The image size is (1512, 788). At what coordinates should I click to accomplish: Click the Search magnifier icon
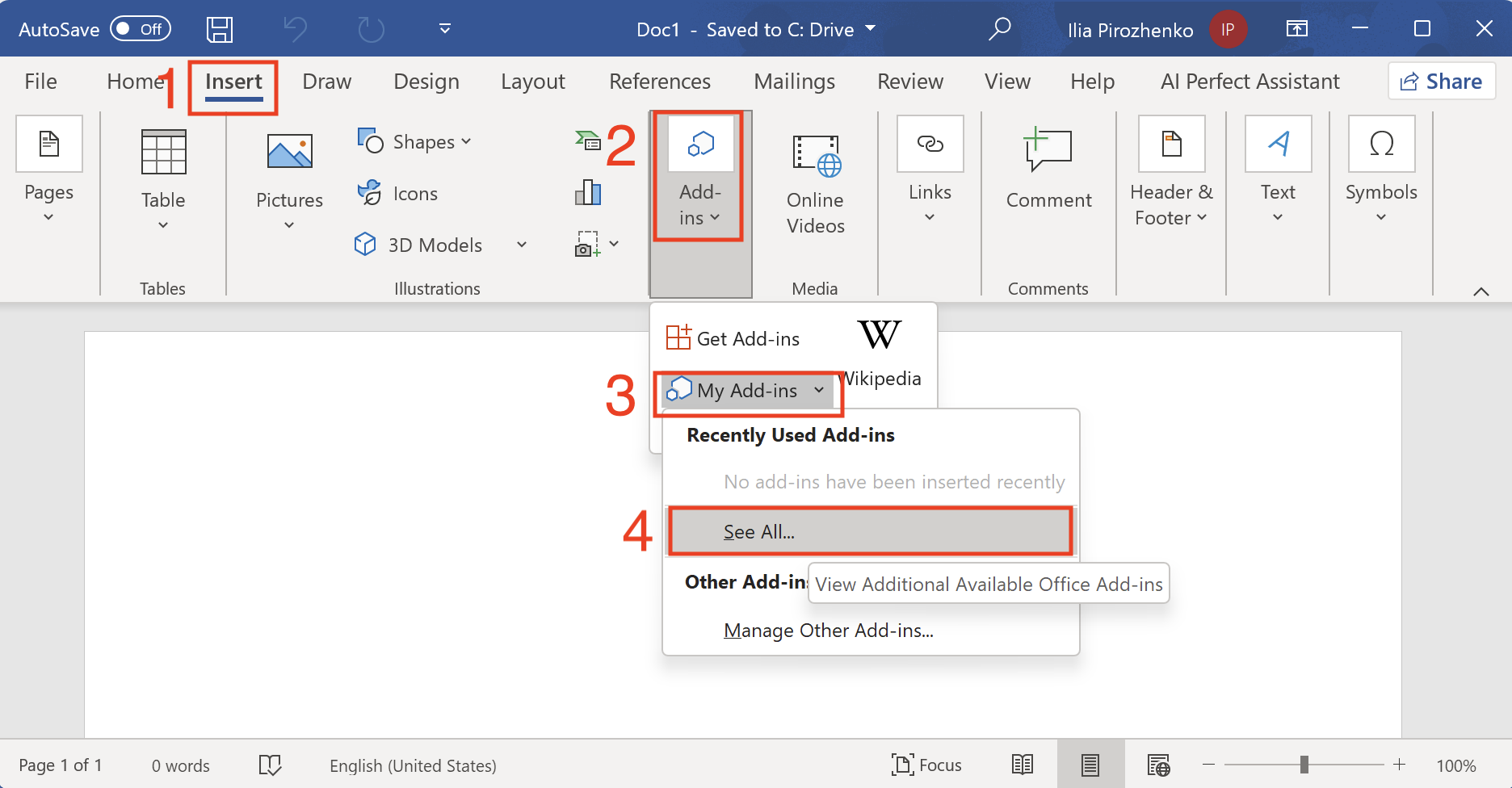[999, 30]
